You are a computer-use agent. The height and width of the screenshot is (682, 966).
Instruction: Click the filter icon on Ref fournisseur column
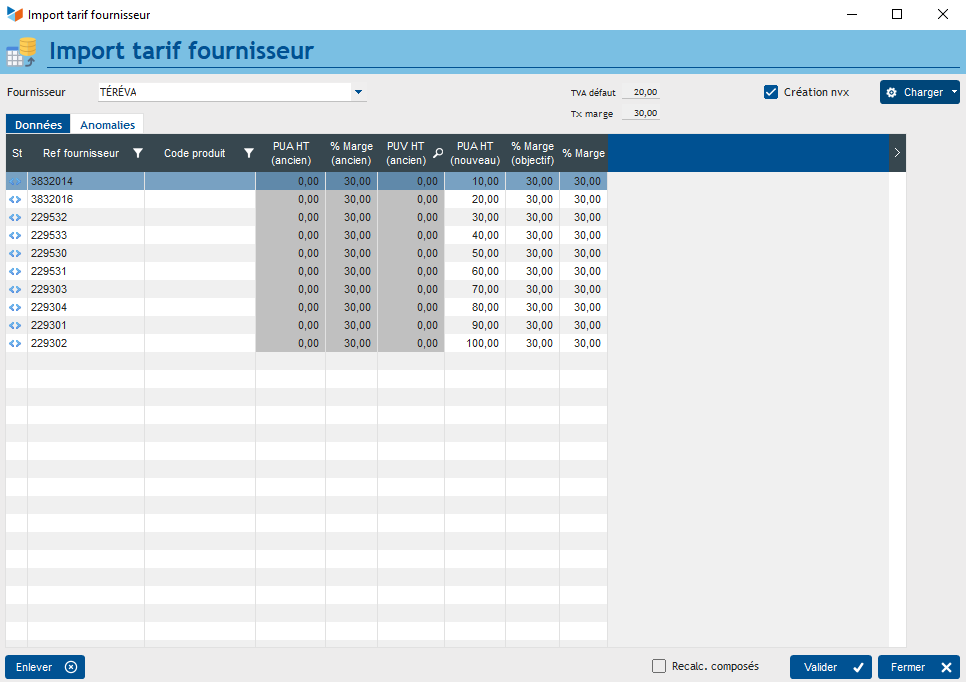tap(138, 153)
